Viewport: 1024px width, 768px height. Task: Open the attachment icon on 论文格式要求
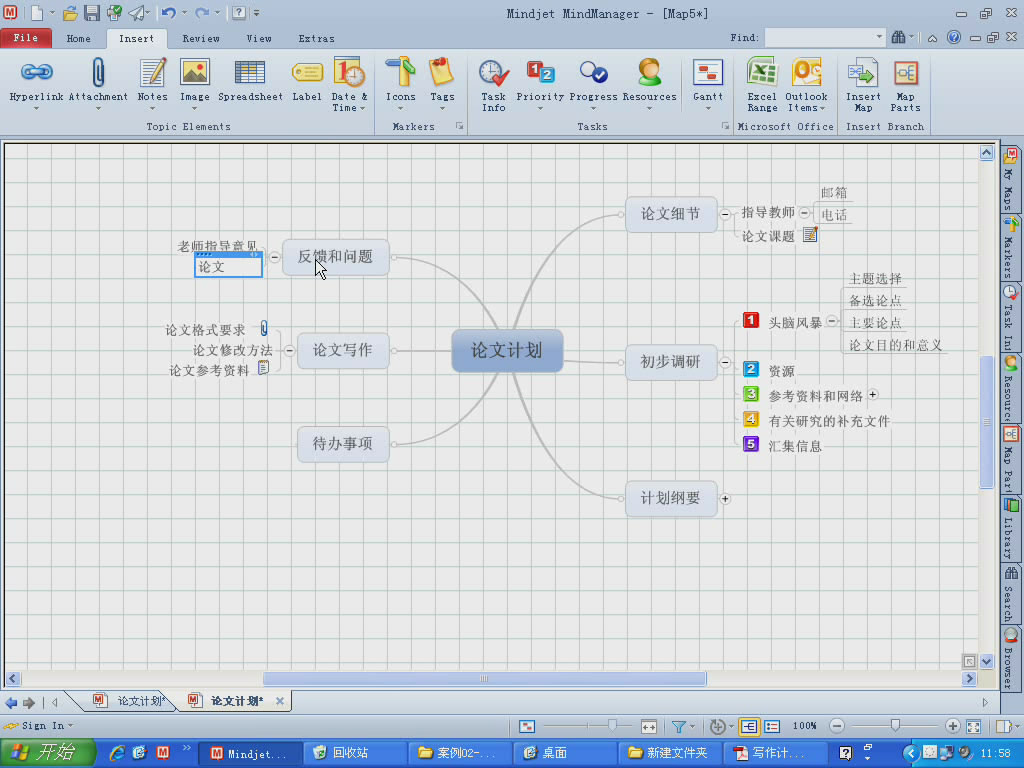[x=264, y=328]
